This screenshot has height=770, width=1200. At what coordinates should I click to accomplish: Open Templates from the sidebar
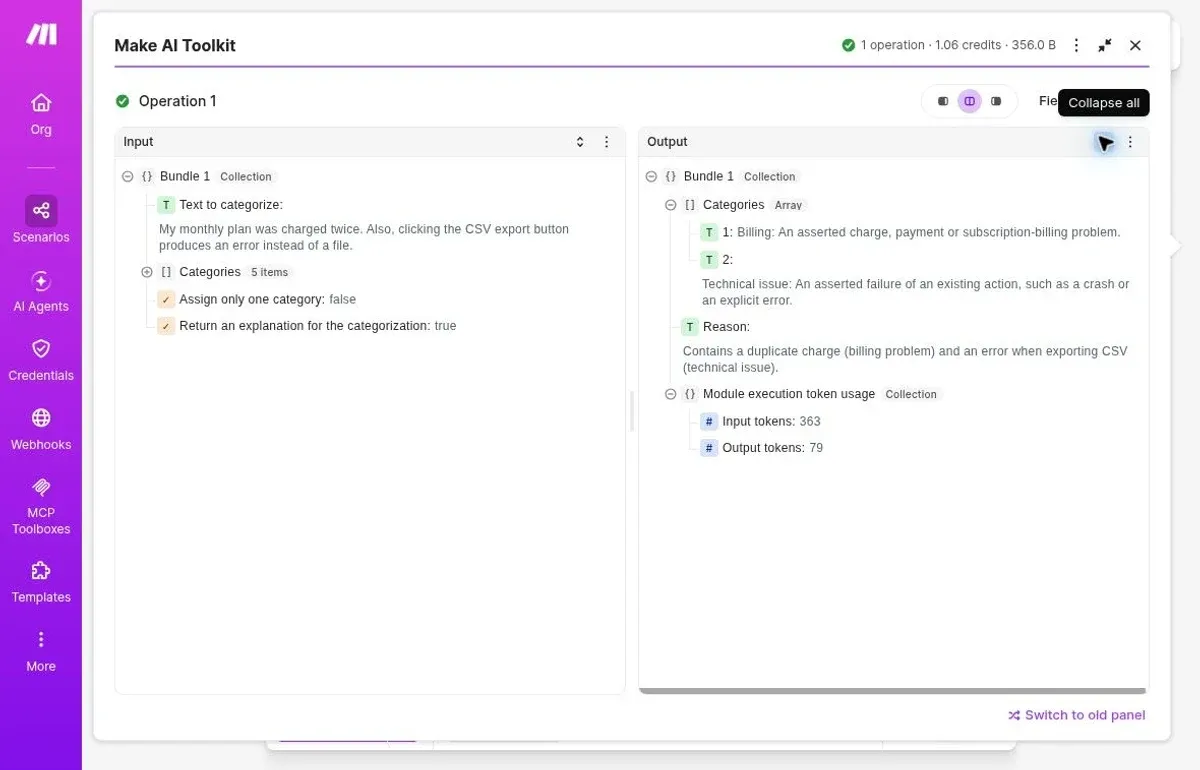pos(41,582)
